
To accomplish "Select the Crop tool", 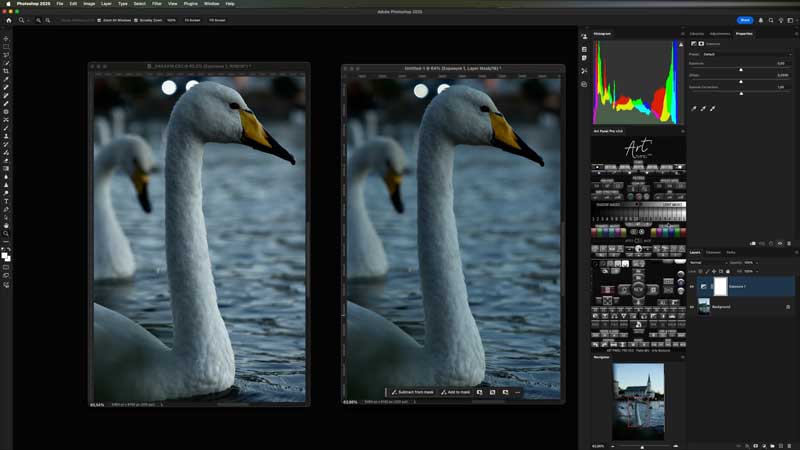I will tap(6, 71).
